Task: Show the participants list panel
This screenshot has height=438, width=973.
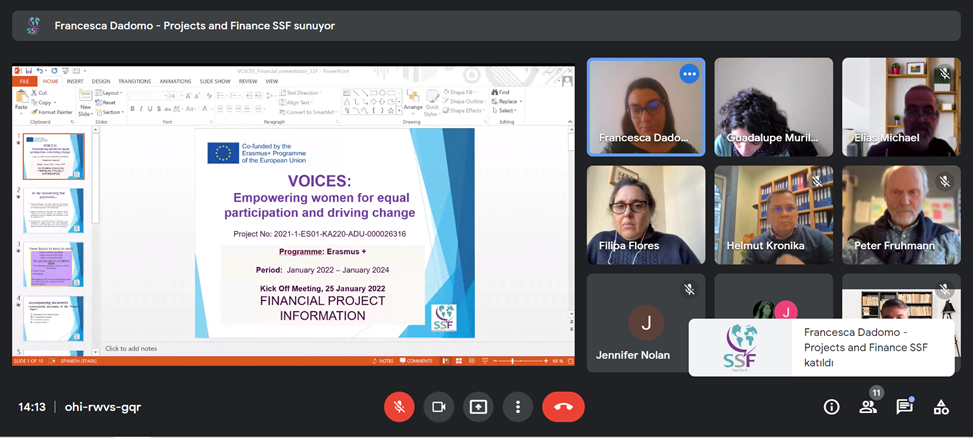Action: pos(867,407)
